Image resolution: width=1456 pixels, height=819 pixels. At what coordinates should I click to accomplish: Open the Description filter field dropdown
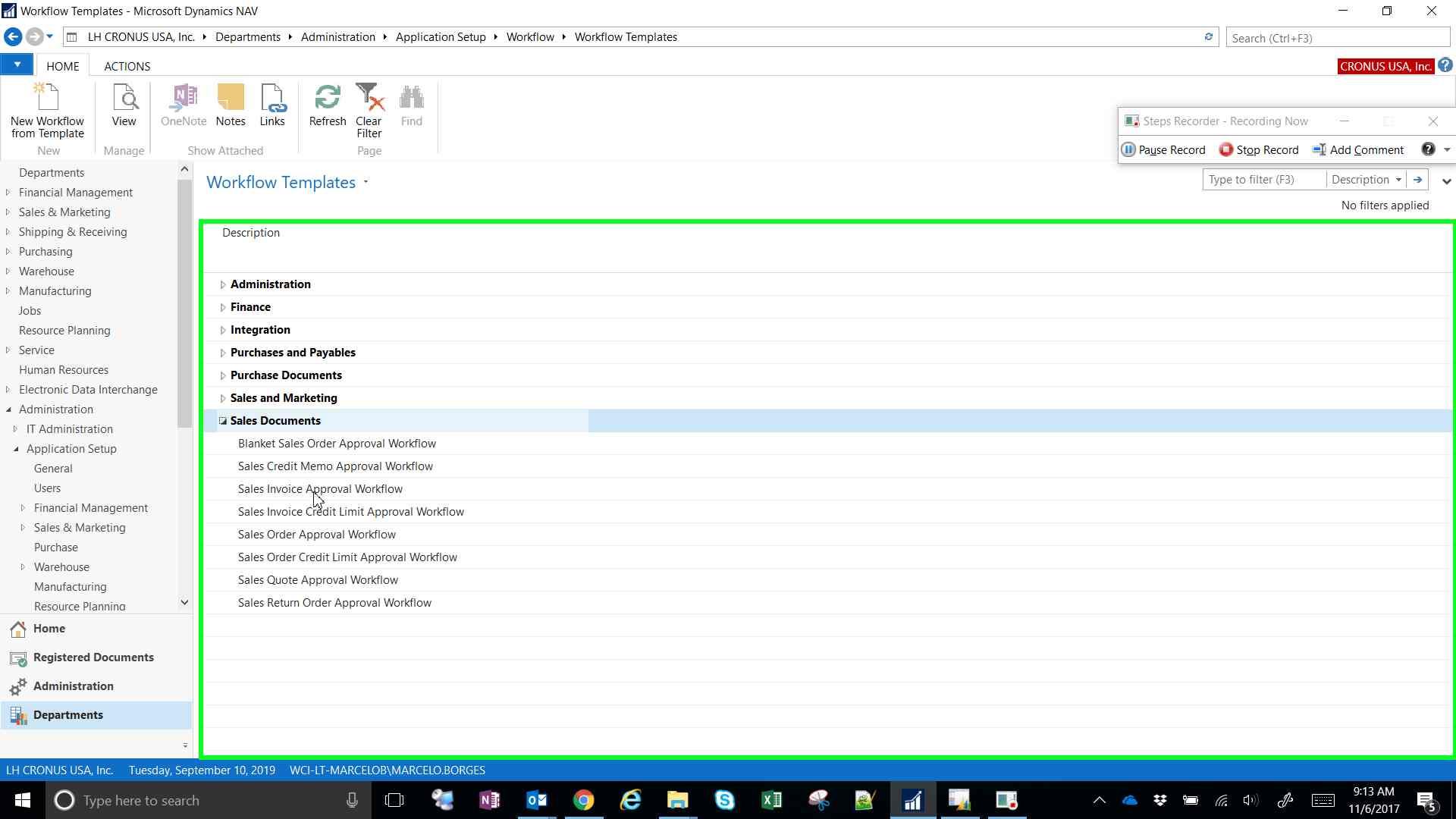point(1398,180)
